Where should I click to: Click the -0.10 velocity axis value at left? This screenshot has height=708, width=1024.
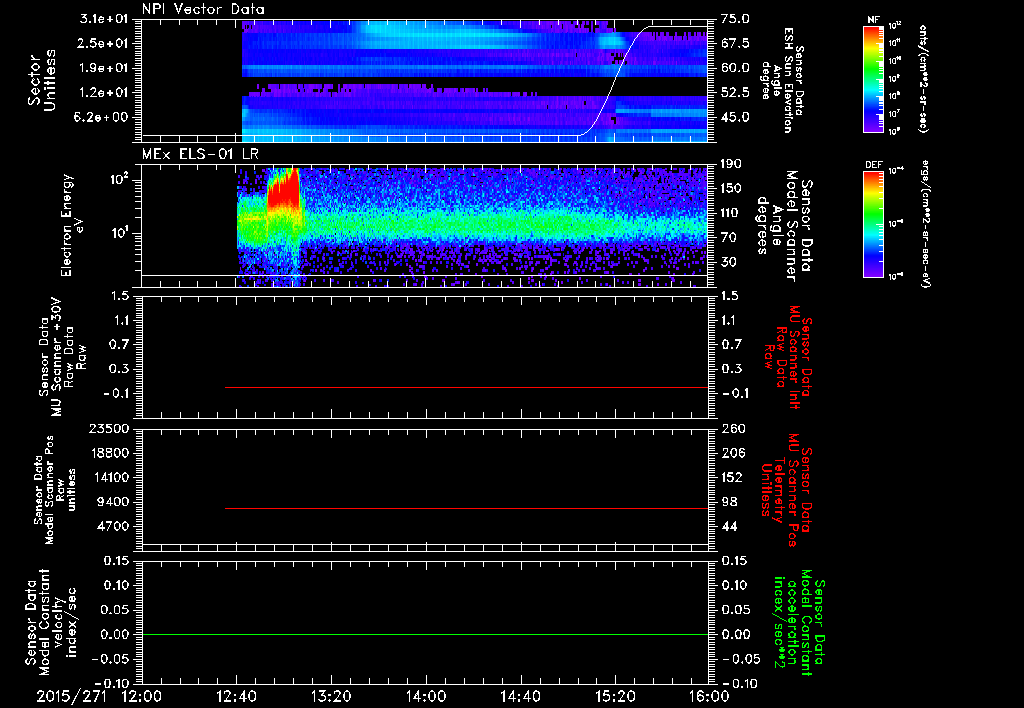[112, 683]
